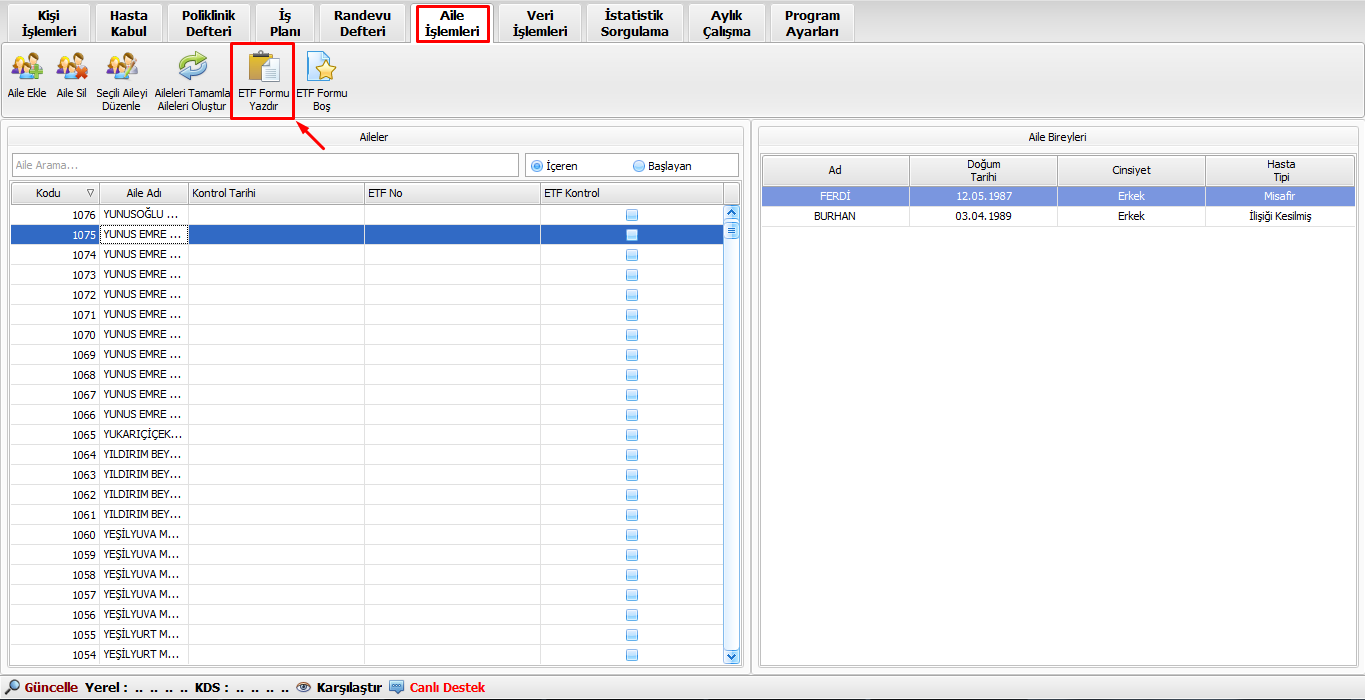Click the Aile Ekle icon
Image resolution: width=1365 pixels, height=700 pixels.
coord(27,68)
